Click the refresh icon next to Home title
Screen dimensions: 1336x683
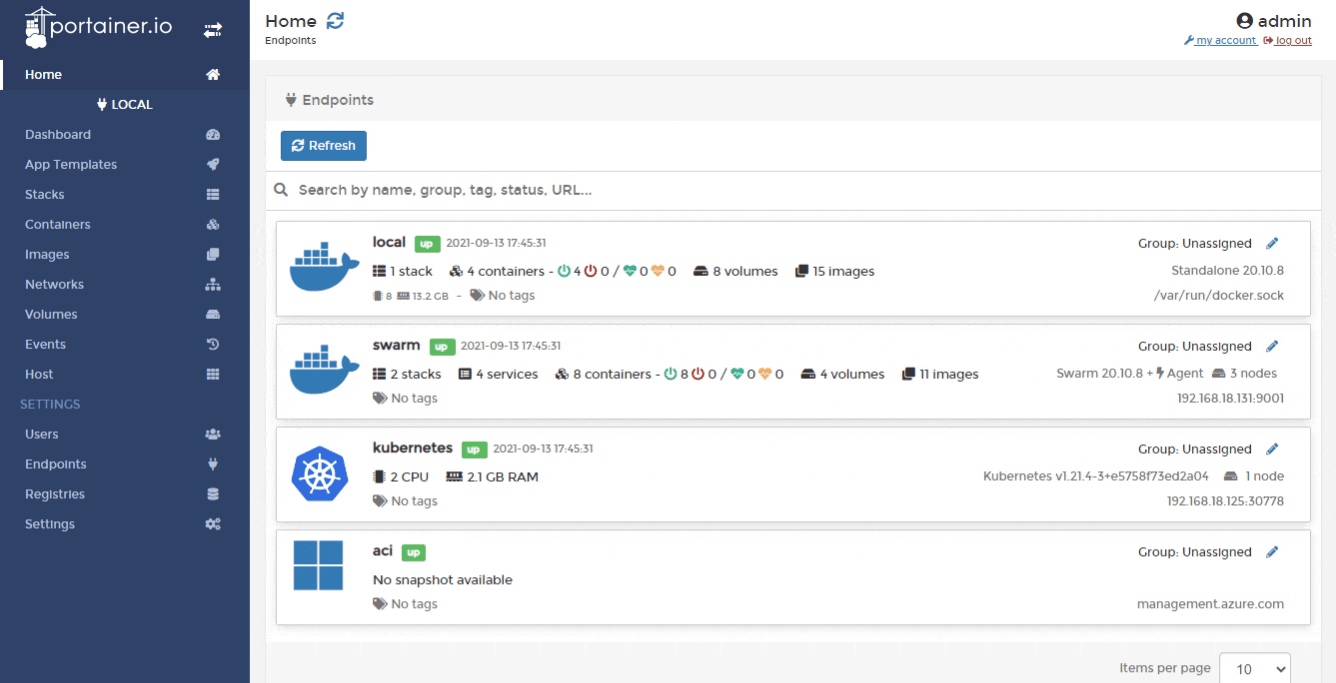tap(336, 21)
